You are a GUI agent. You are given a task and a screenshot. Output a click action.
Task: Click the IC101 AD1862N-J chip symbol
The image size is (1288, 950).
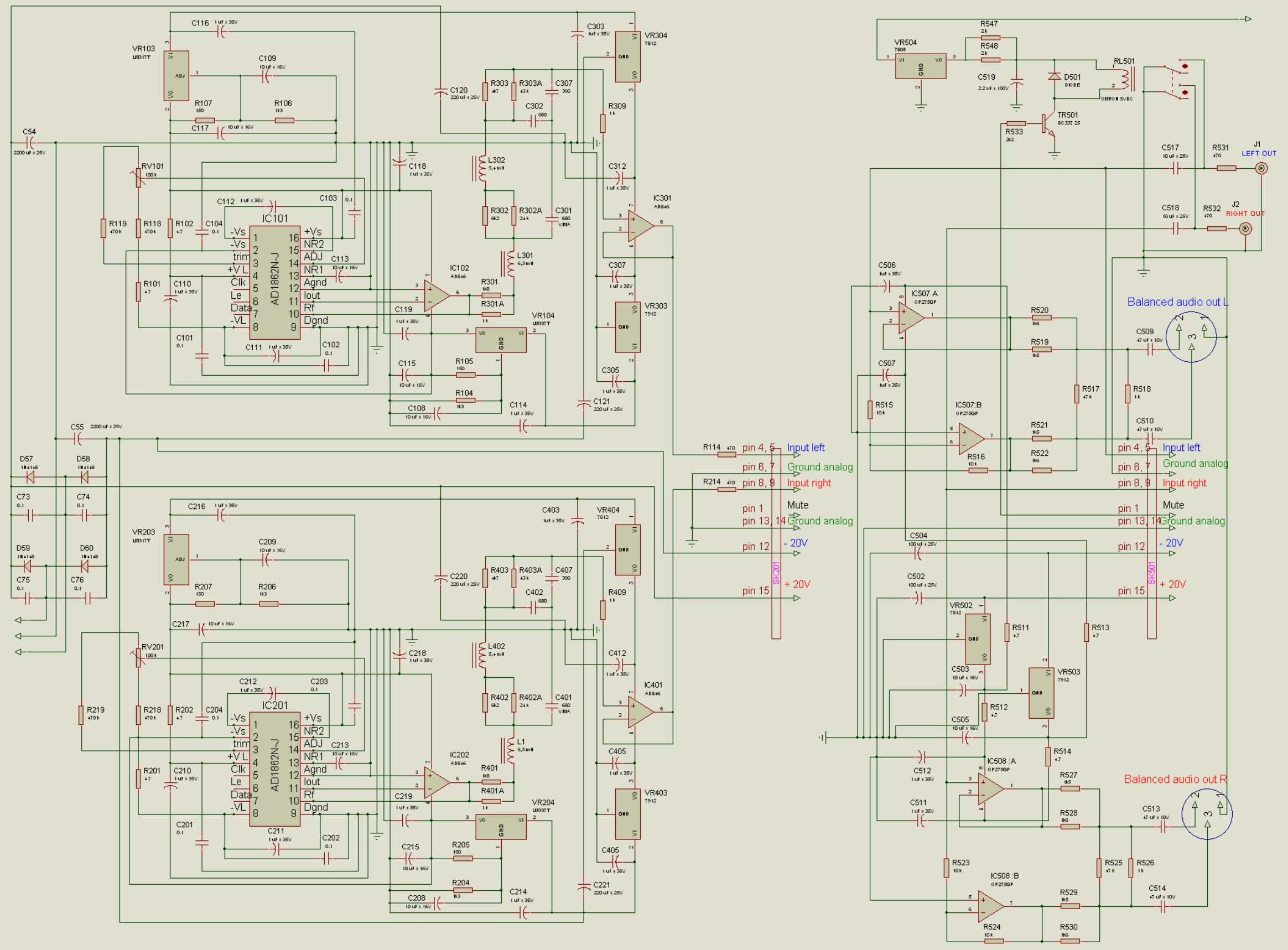coord(274,282)
